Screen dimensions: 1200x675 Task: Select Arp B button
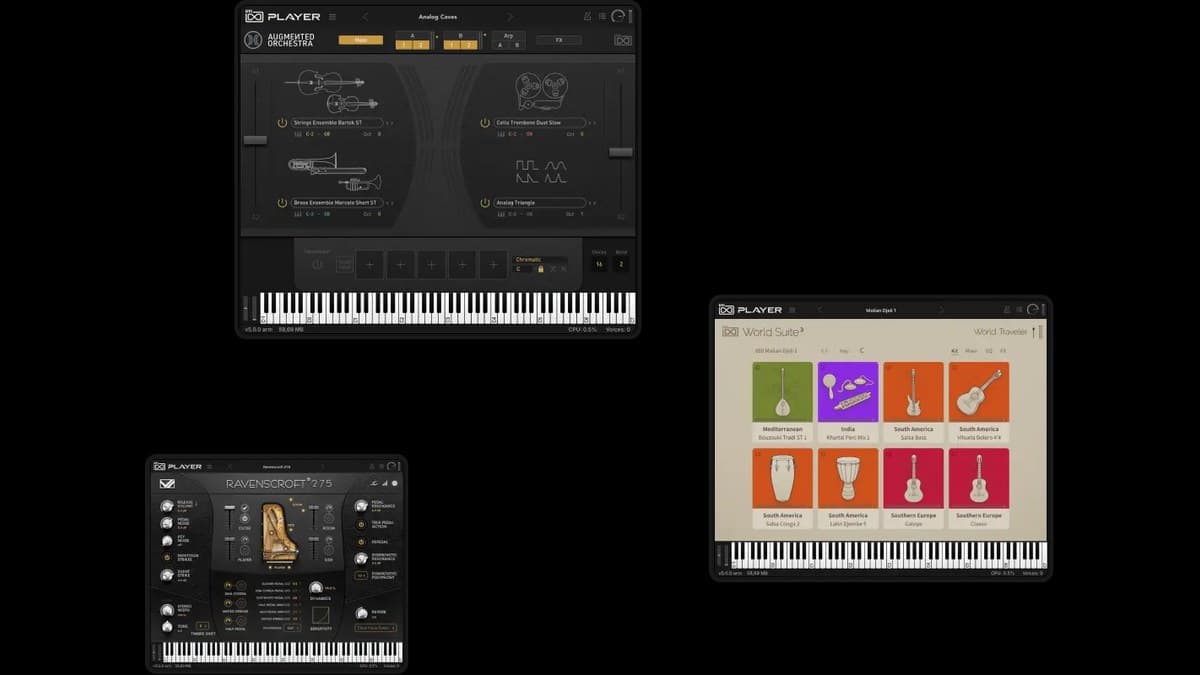pos(517,44)
